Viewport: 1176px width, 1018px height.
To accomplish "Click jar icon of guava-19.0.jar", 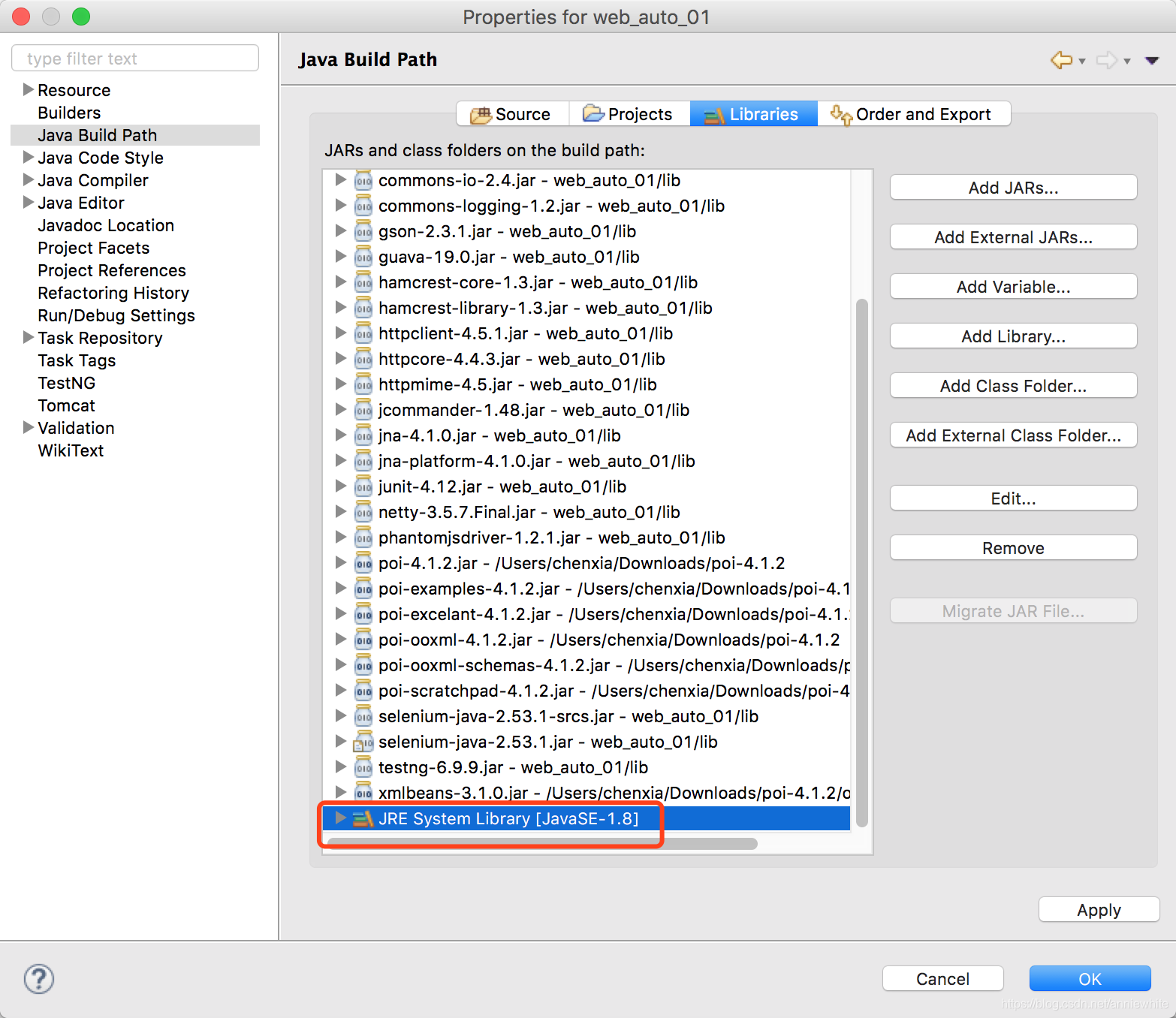I will 363,257.
